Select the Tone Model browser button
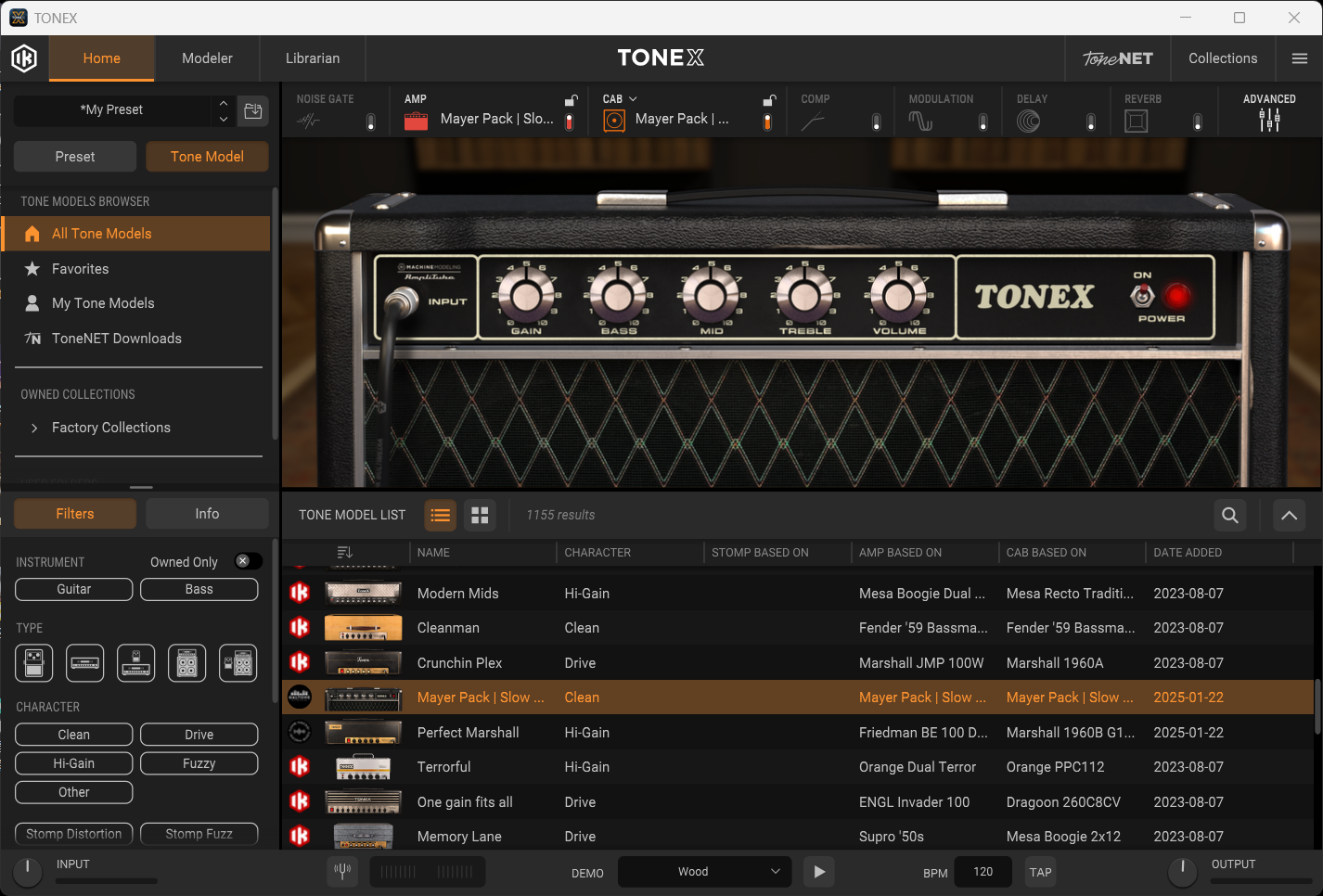 click(207, 157)
